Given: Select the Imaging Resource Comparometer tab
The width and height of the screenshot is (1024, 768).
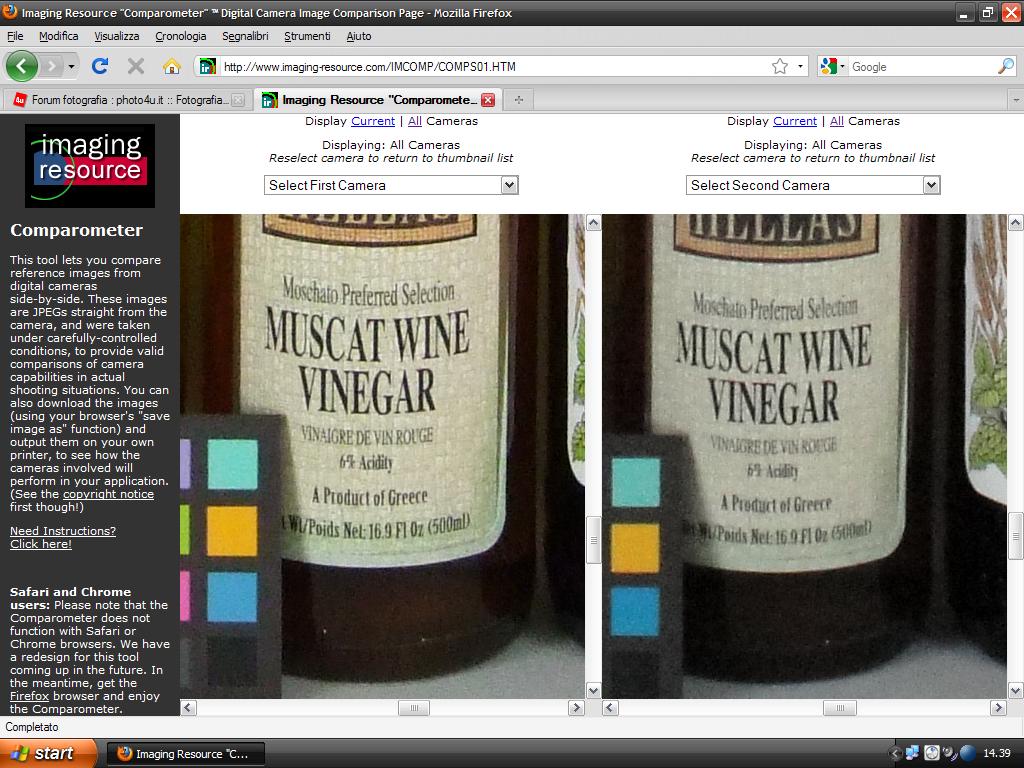Looking at the screenshot, I should (379, 100).
